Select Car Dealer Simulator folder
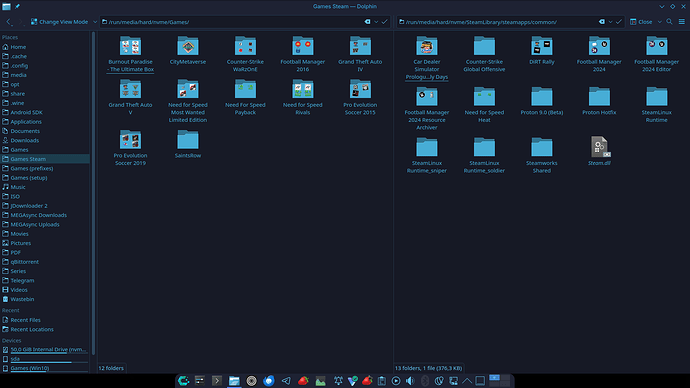Screen dimensions: 690x388 (427, 58)
